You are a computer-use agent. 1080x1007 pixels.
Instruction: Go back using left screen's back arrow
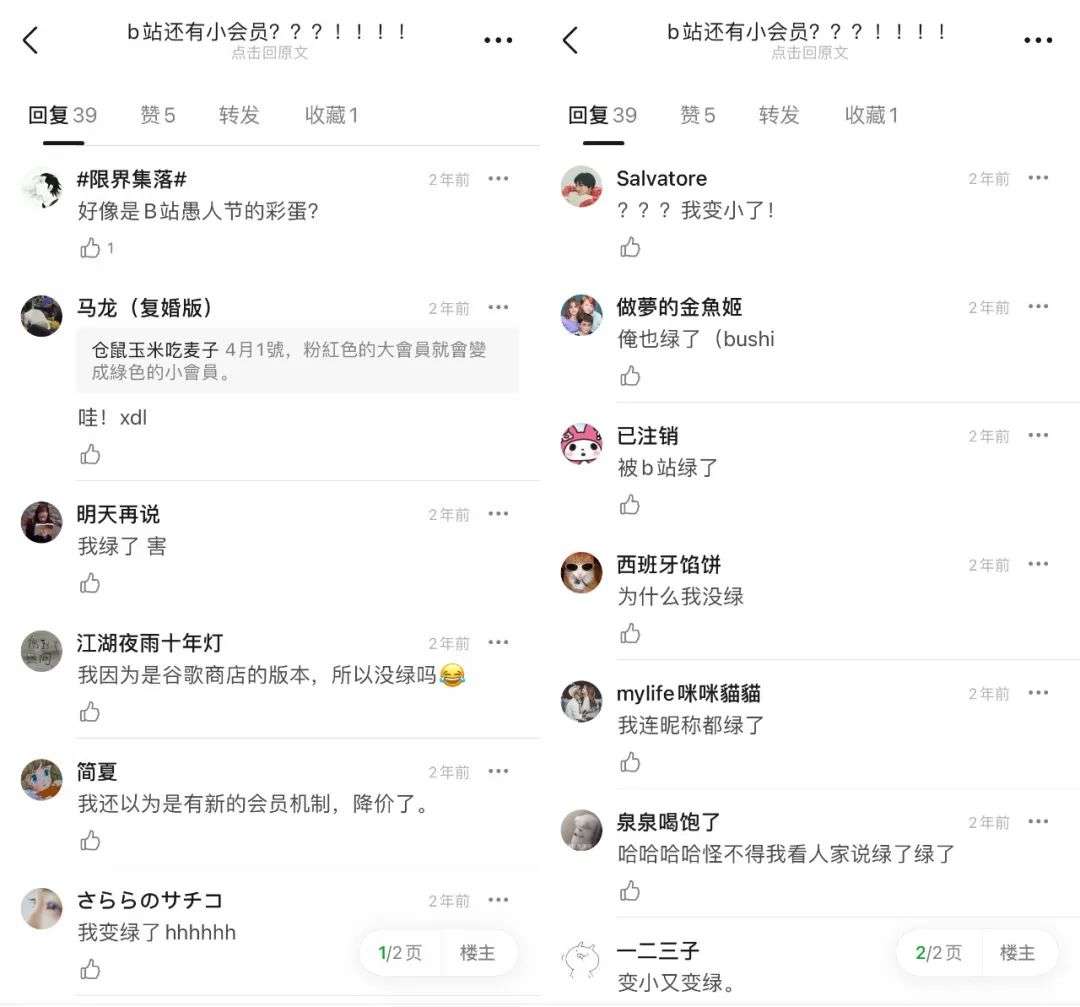(30, 40)
